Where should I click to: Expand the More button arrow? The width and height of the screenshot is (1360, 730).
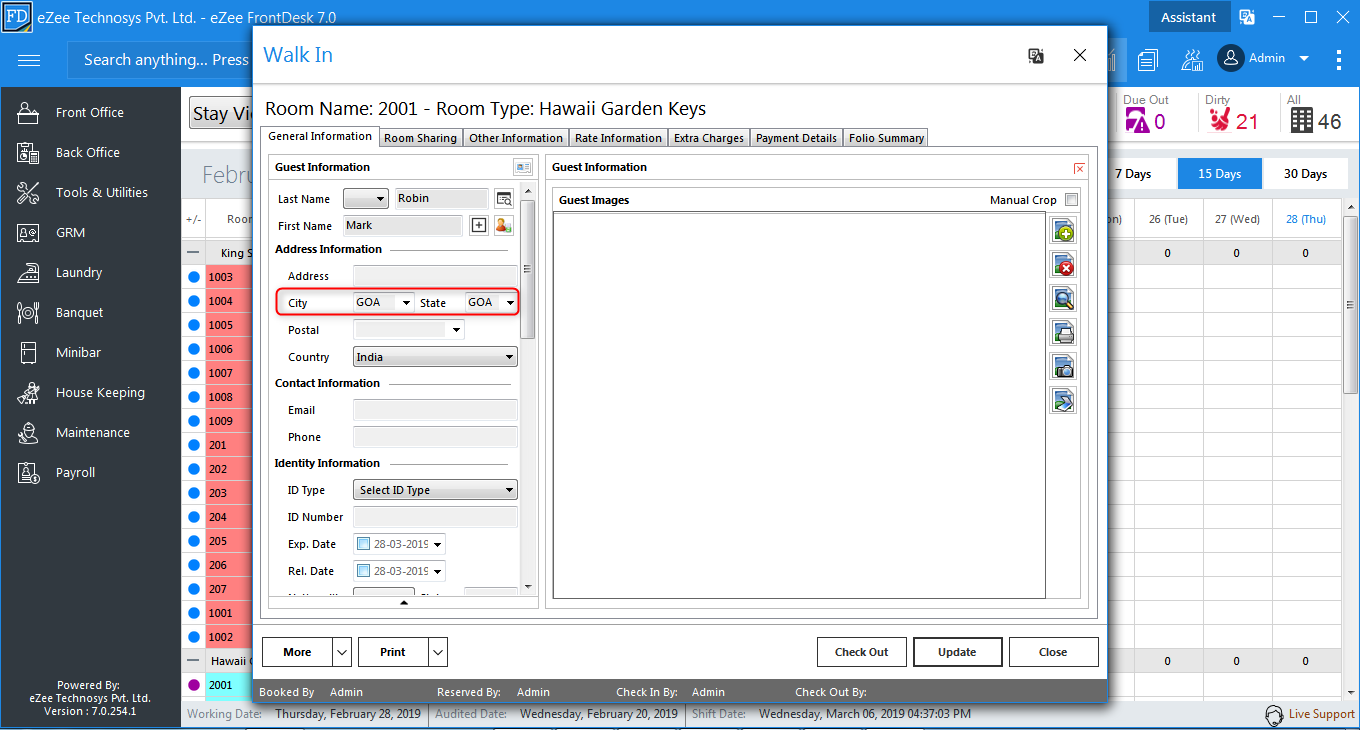342,652
